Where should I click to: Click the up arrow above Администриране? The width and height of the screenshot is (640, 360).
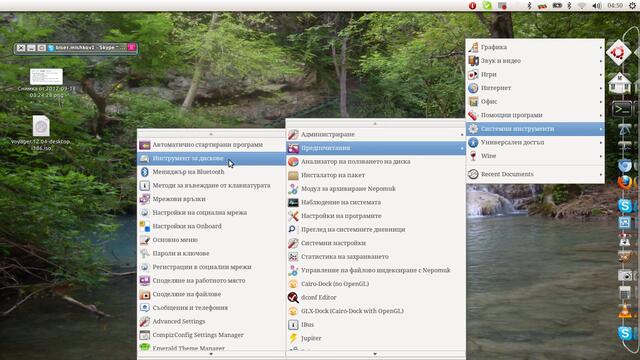(375, 123)
